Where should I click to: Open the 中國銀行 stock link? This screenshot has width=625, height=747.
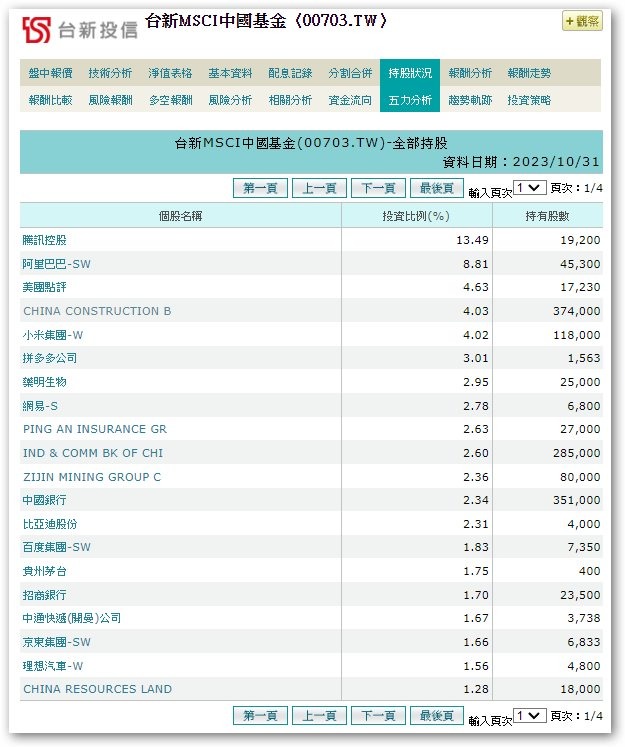coord(44,500)
